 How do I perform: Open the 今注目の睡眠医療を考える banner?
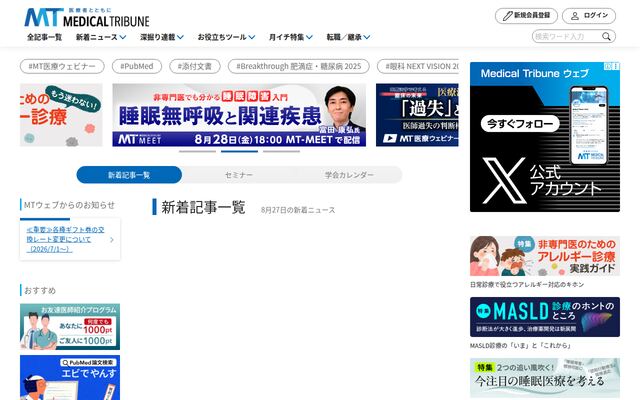pos(545,378)
